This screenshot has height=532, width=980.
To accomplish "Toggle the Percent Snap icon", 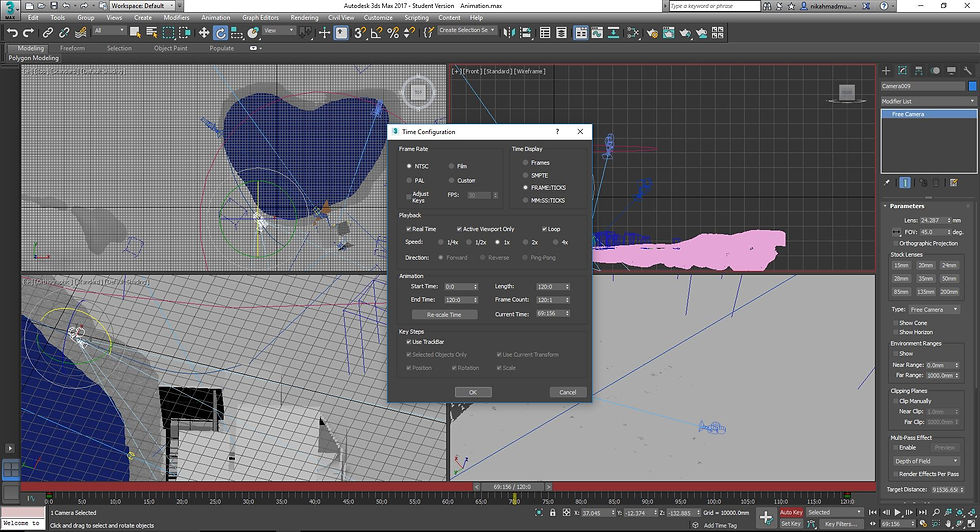I will pyautogui.click(x=392, y=33).
